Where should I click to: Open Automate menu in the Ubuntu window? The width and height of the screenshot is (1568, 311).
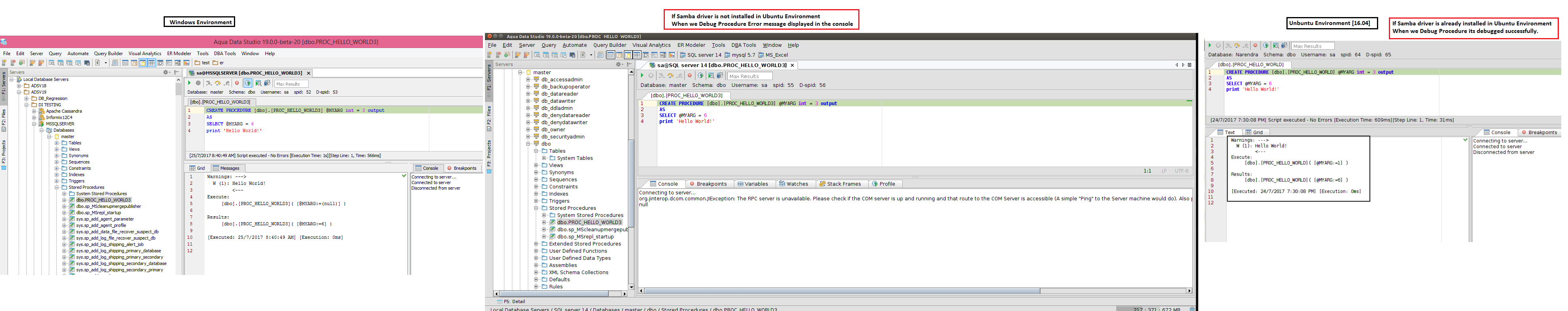[x=575, y=45]
